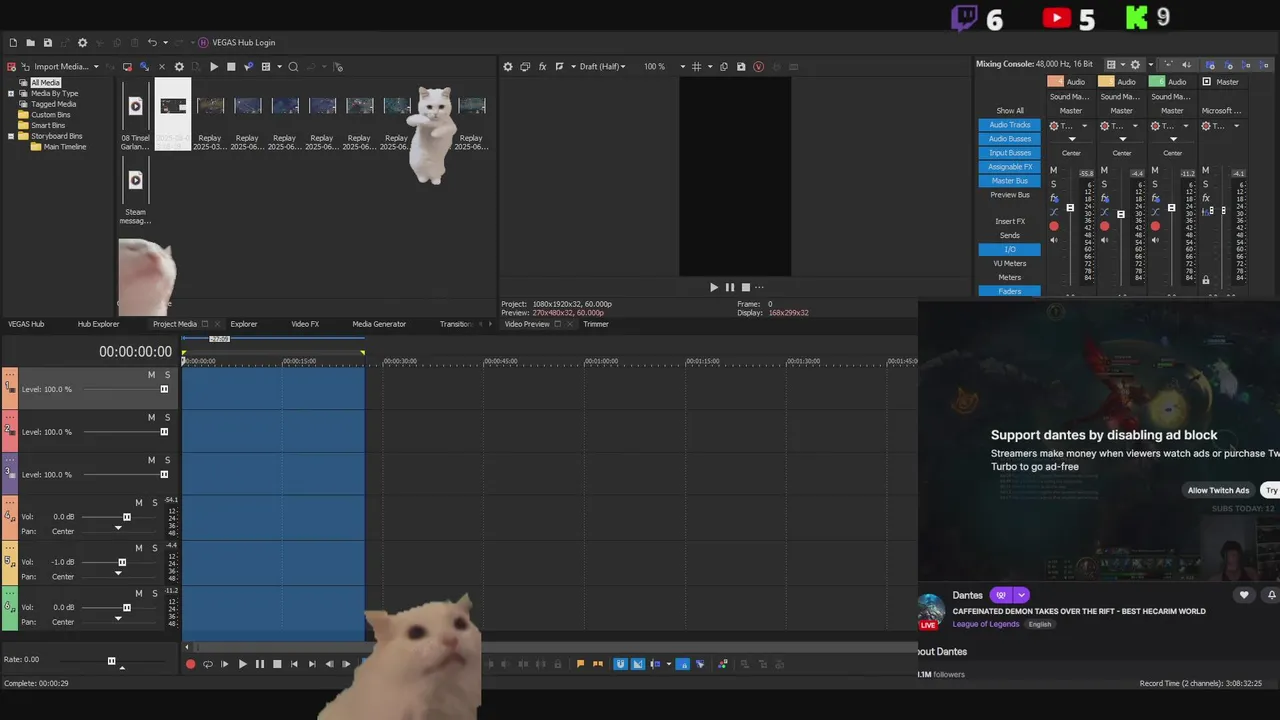Screen dimensions: 1280x720
Task: Adjust track 1 Level slider
Action: click(164, 389)
